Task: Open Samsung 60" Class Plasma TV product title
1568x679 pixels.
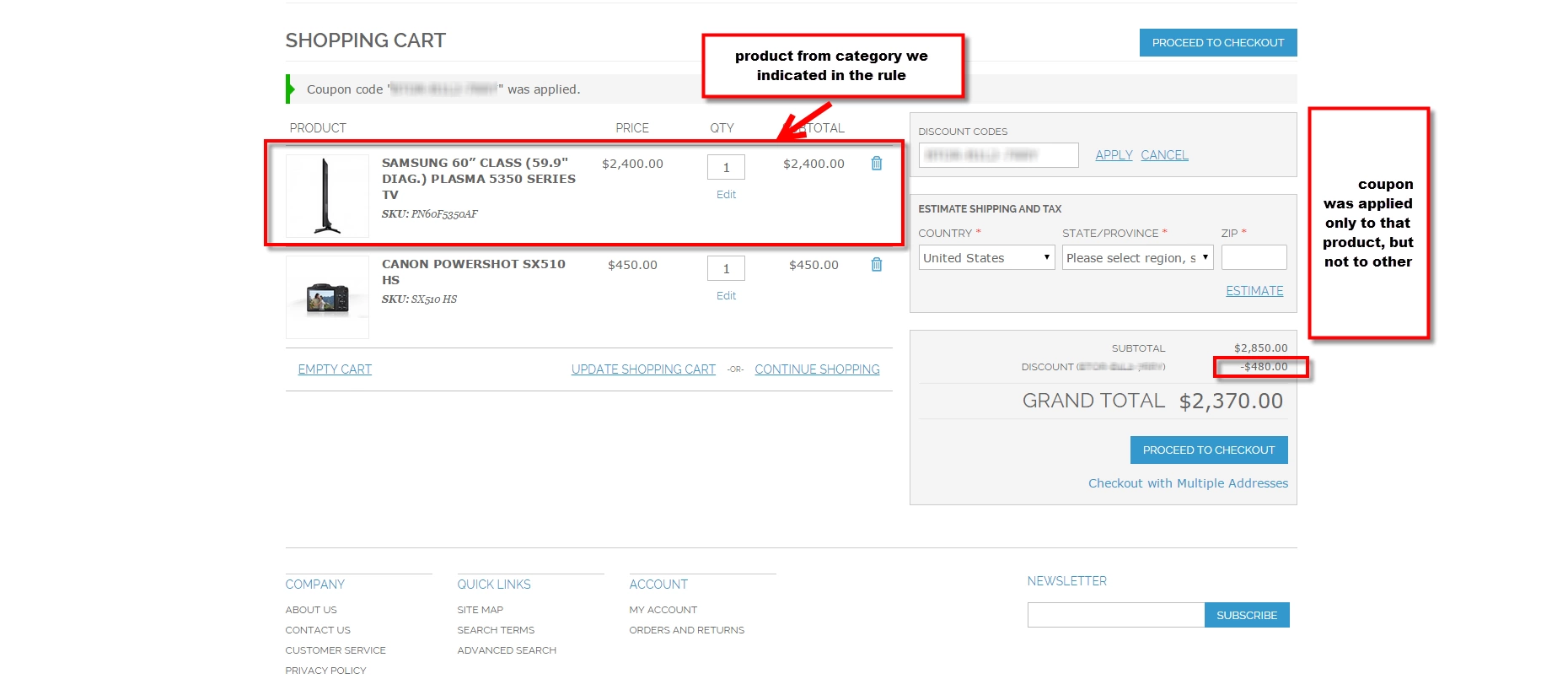Action: [479, 179]
